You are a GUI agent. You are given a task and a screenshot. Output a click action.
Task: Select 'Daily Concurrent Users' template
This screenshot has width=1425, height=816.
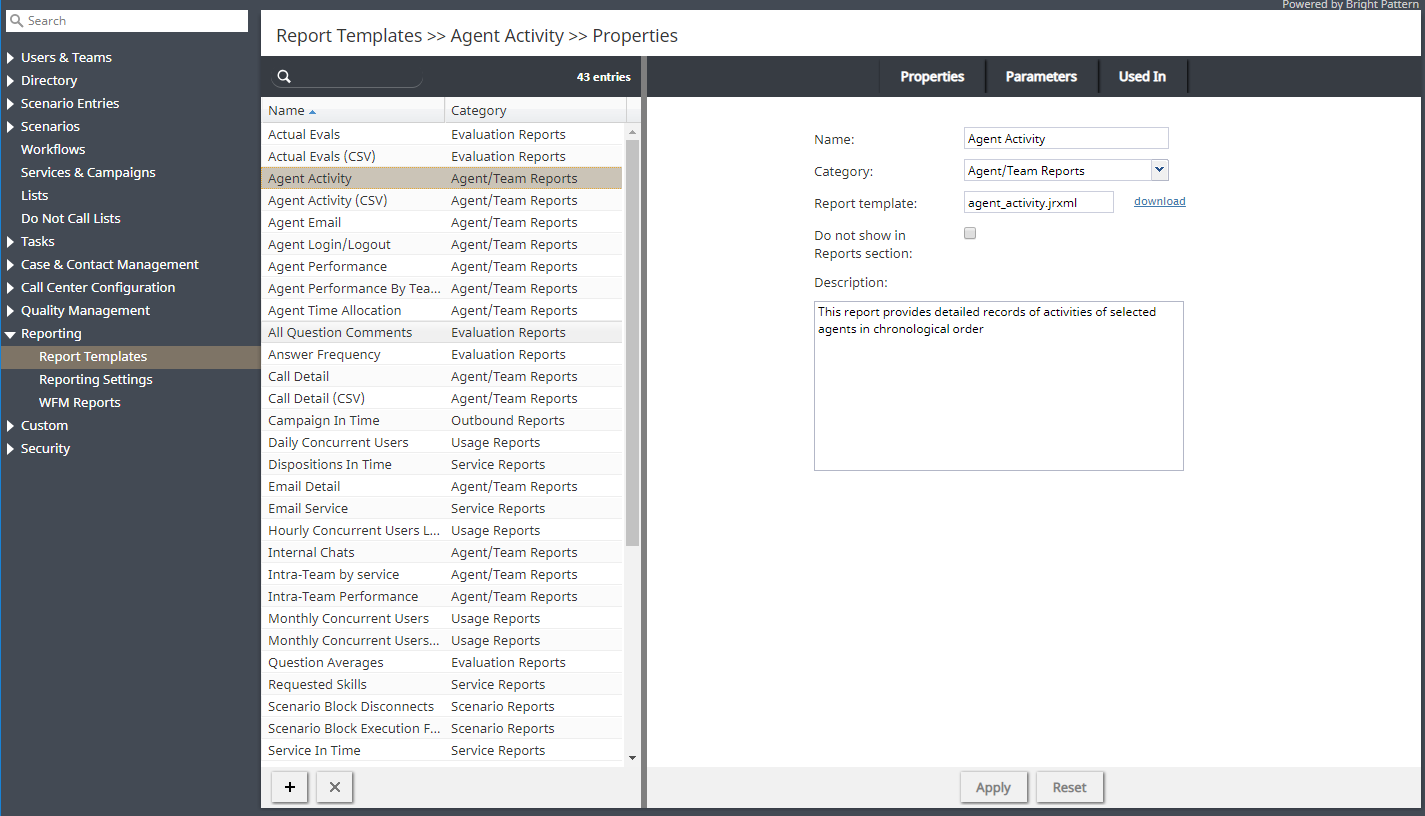(x=442, y=442)
